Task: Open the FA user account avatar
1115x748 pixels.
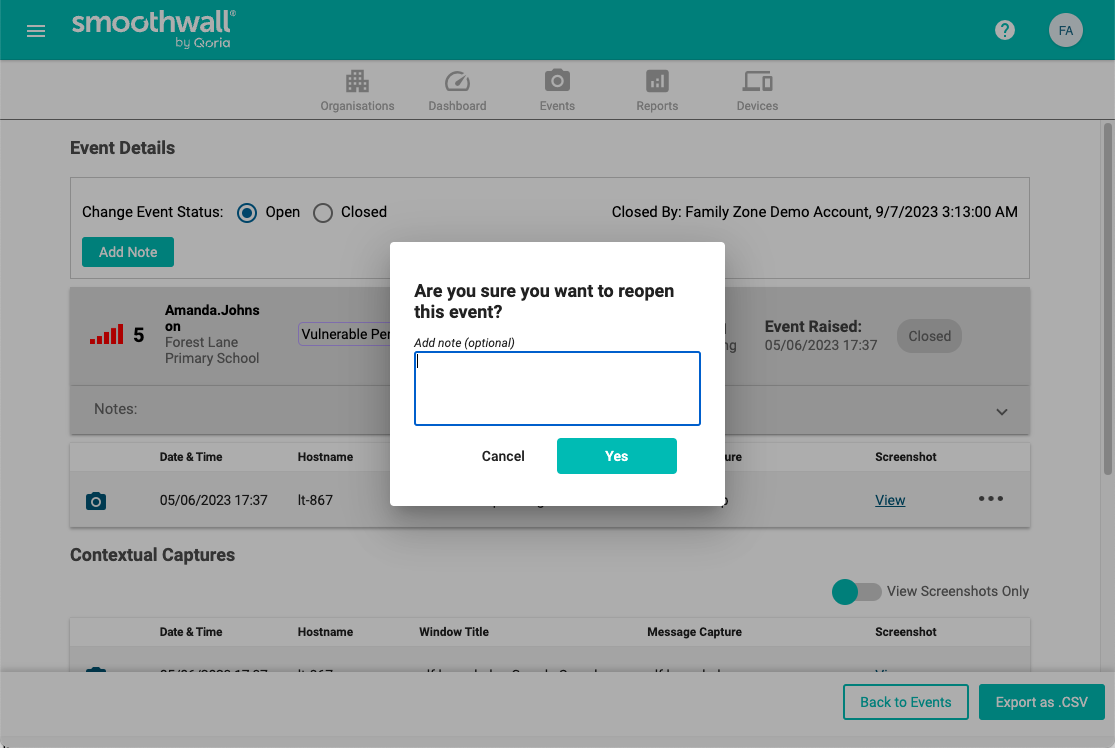Action: [x=1065, y=30]
